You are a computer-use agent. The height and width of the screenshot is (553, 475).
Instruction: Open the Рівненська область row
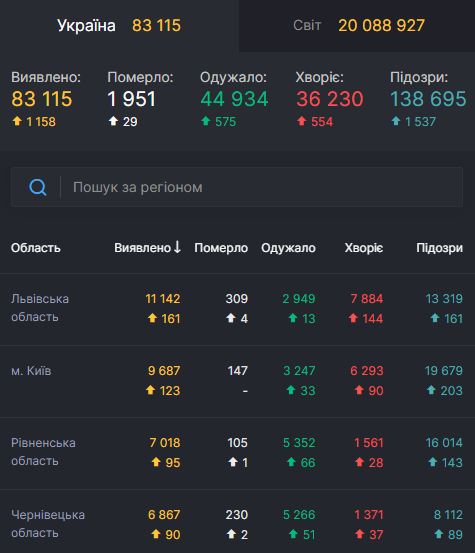pos(237,453)
